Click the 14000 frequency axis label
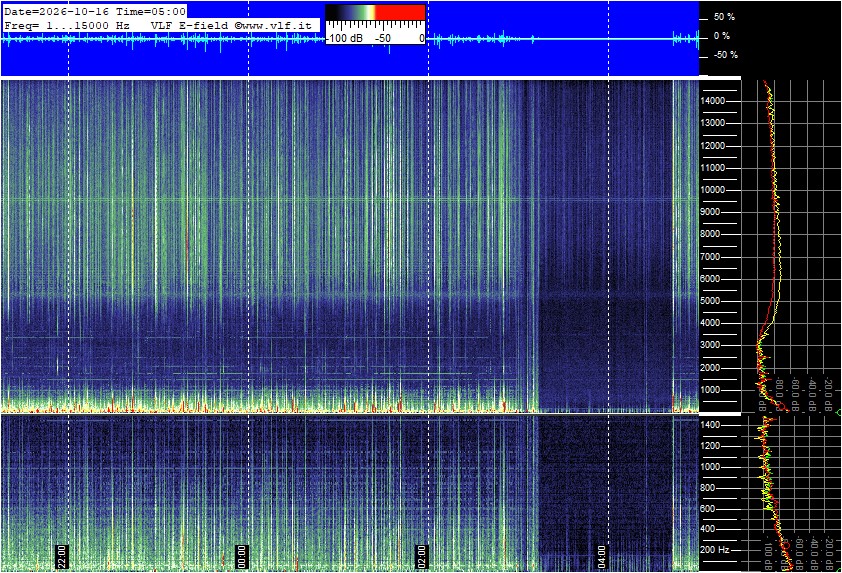The height and width of the screenshot is (573, 842). click(713, 101)
